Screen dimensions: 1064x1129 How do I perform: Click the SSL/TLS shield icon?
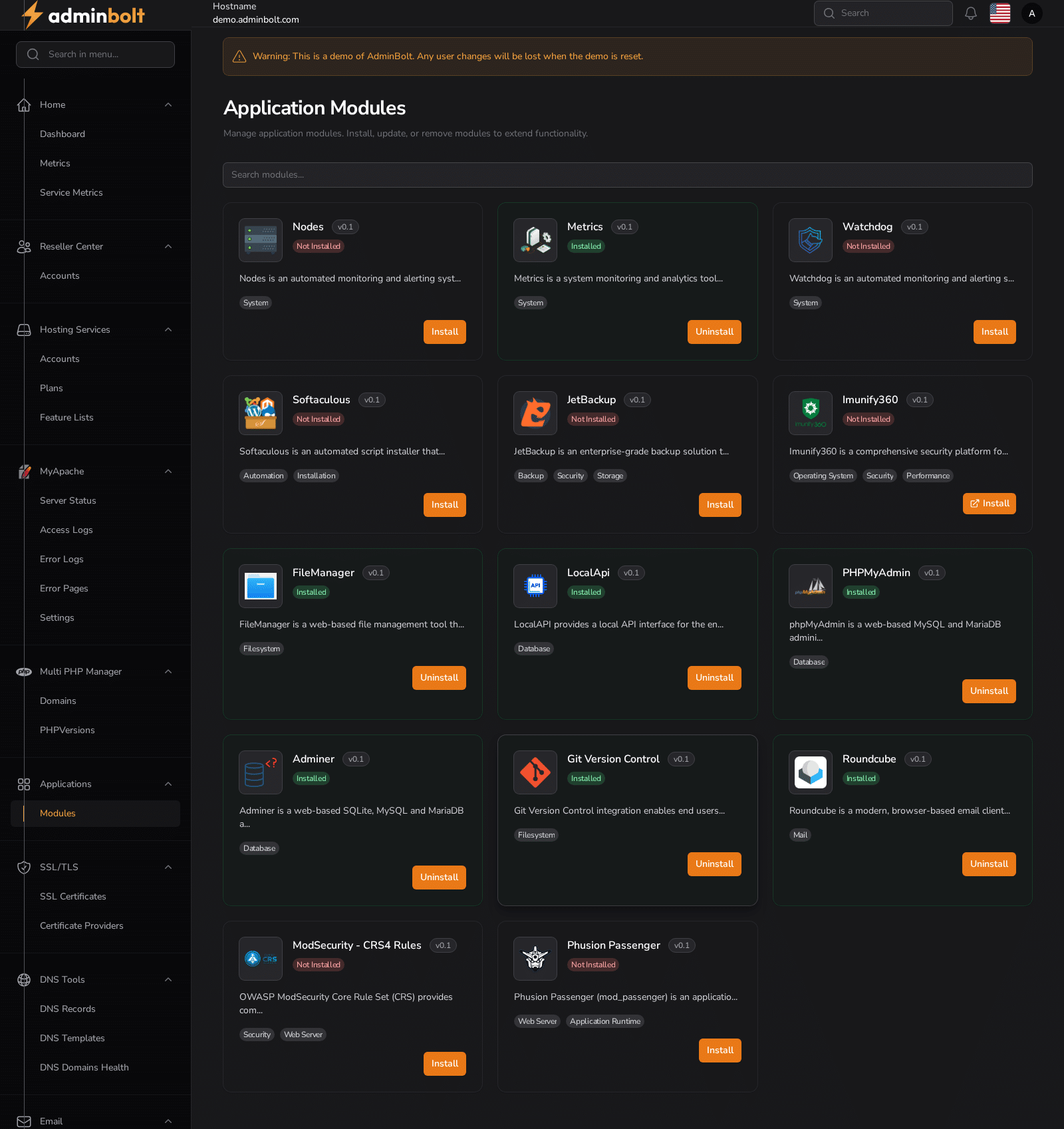[x=24, y=868]
